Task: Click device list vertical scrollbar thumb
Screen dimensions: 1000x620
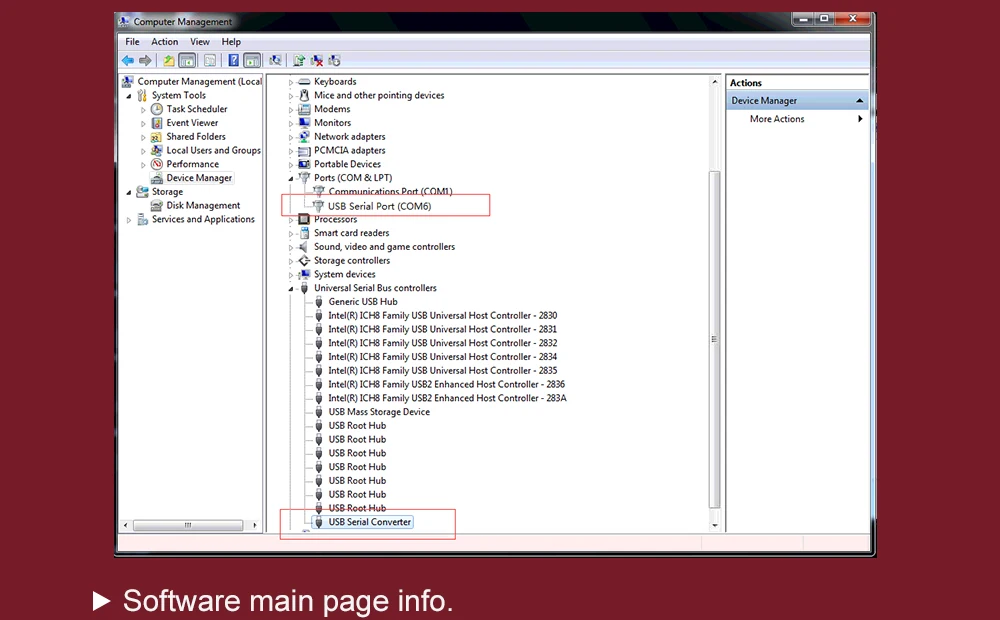Action: [x=714, y=339]
